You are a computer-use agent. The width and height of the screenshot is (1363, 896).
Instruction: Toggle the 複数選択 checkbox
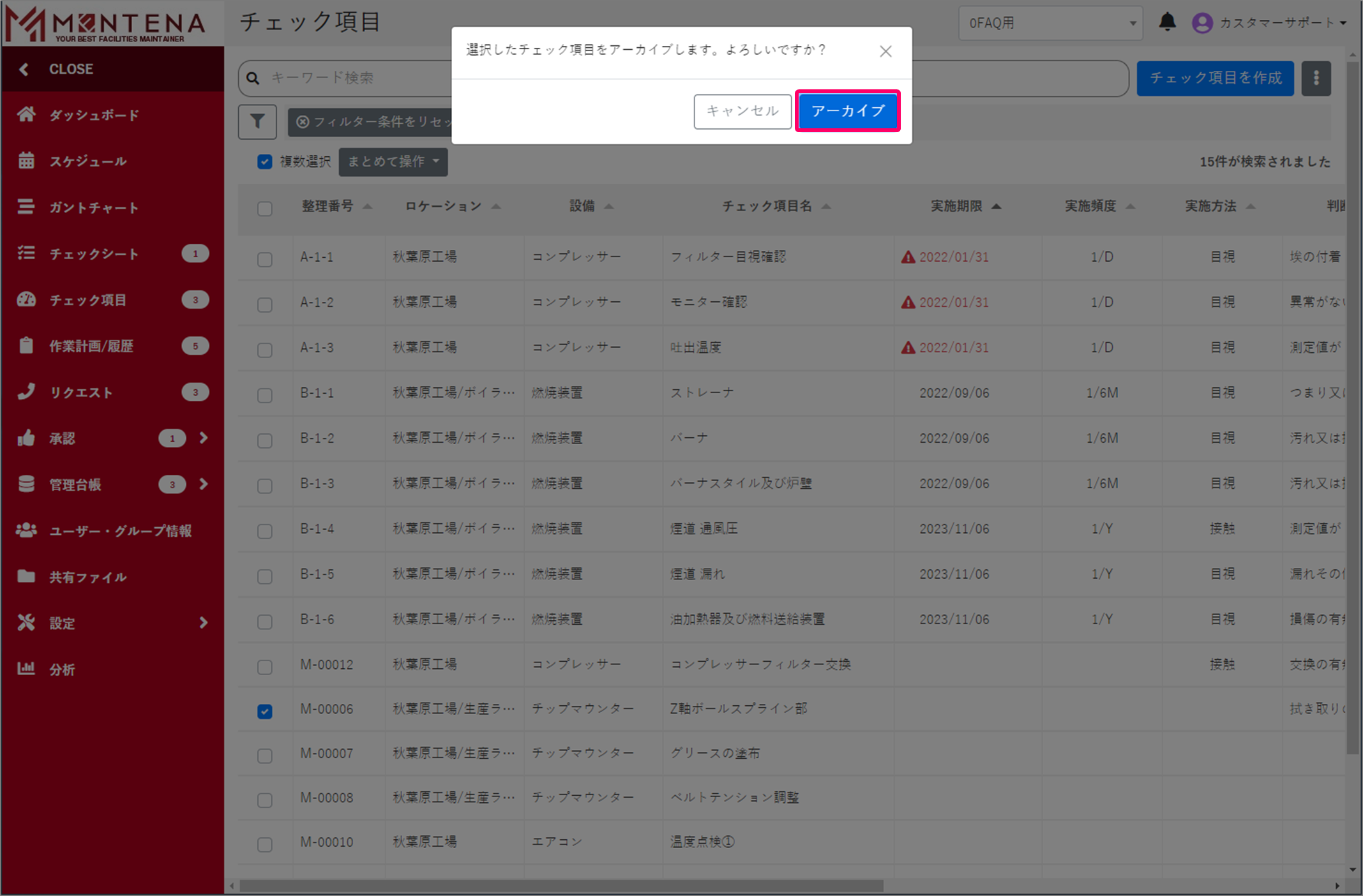click(x=264, y=161)
